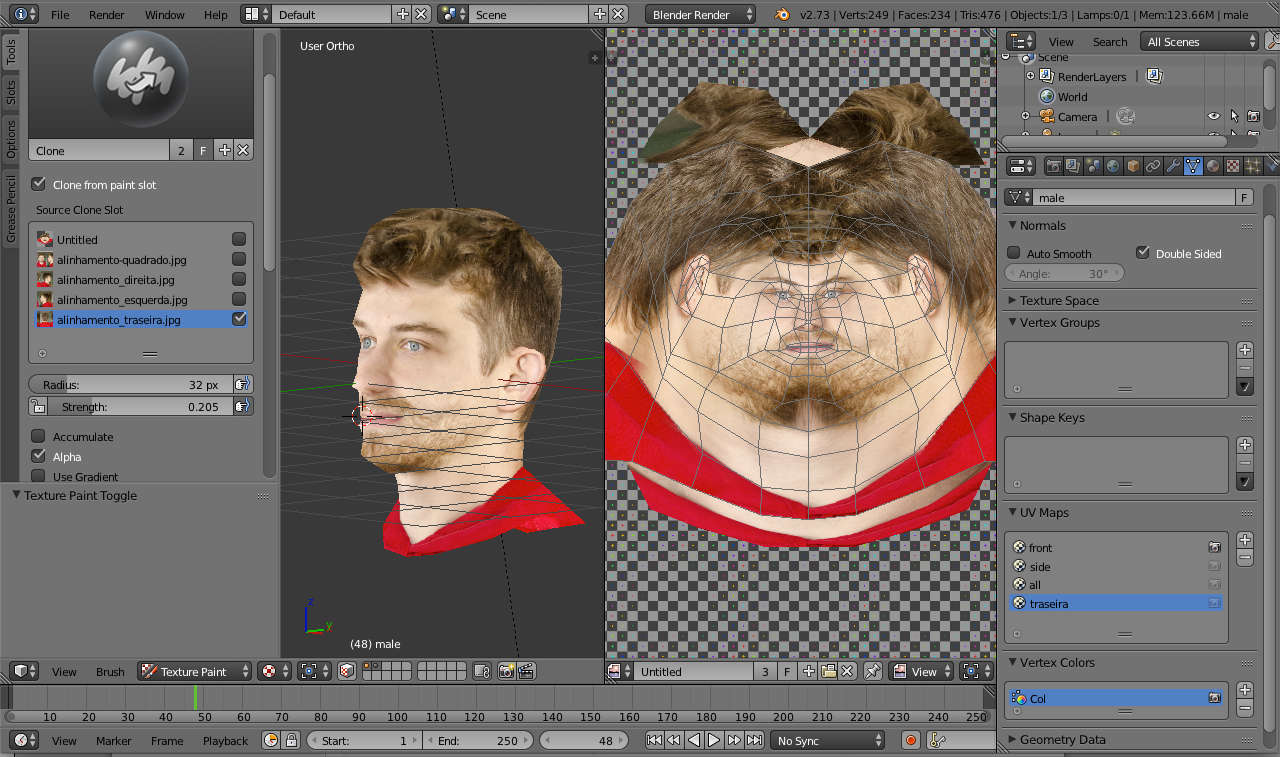The image size is (1280, 757).
Task: Open the Render properties tab (camera icon)
Action: pos(1052,166)
